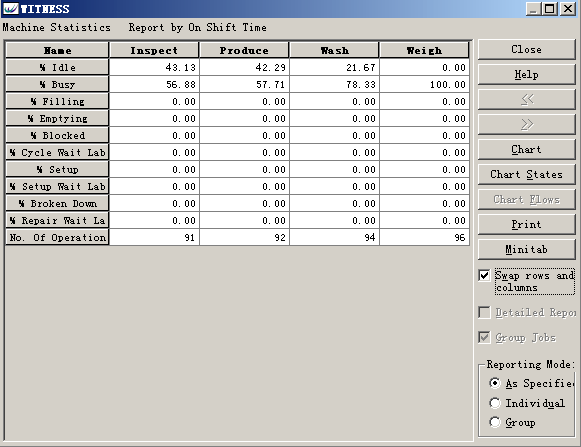Viewport: 581px width, 447px height.
Task: Select the Inspect column header
Action: (154, 50)
